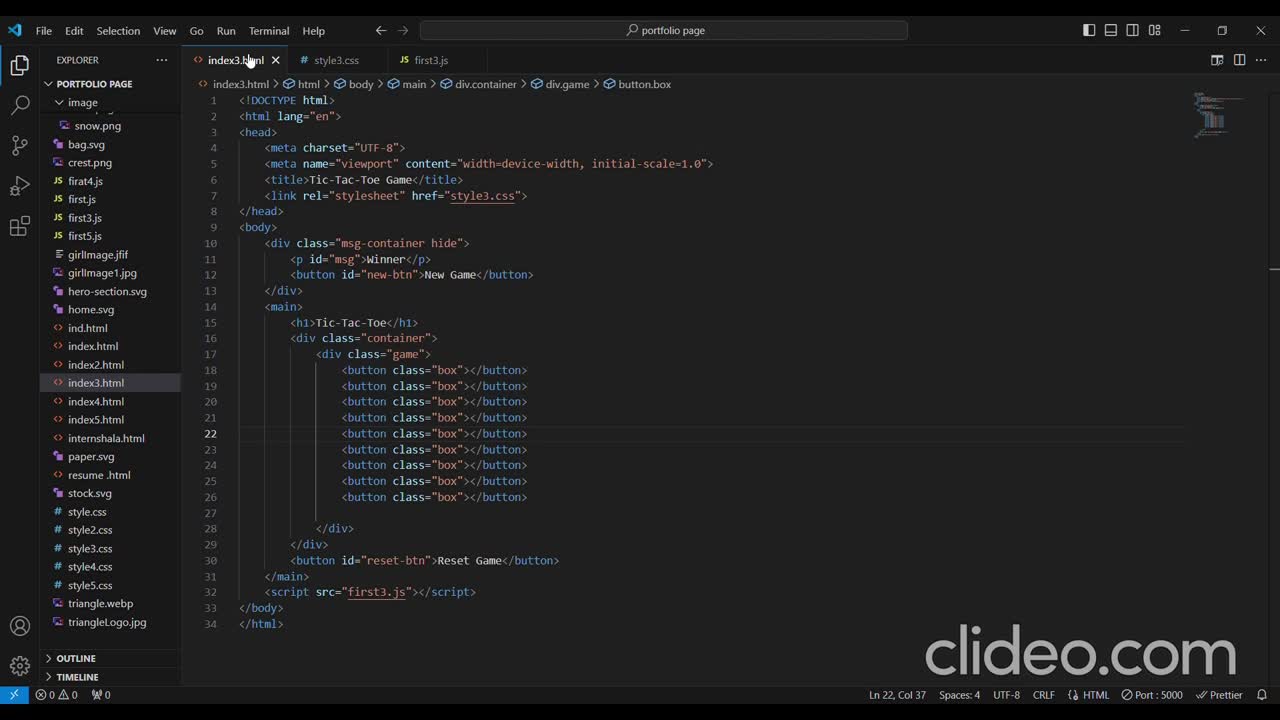The image size is (1280, 720).
Task: Open triangleLogo.jpg in the explorer
Action: 107,622
